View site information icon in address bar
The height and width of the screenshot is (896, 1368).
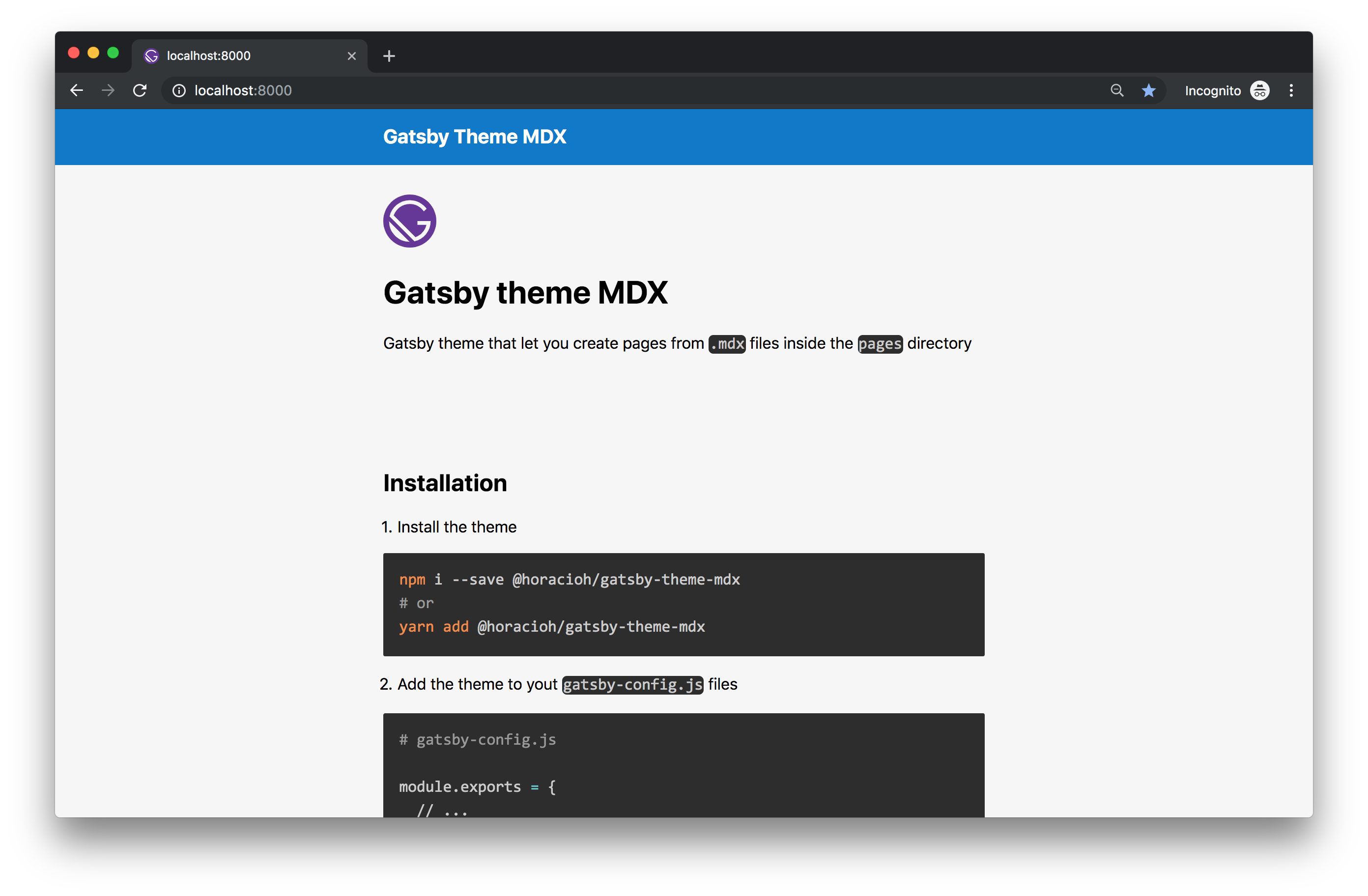click(179, 91)
